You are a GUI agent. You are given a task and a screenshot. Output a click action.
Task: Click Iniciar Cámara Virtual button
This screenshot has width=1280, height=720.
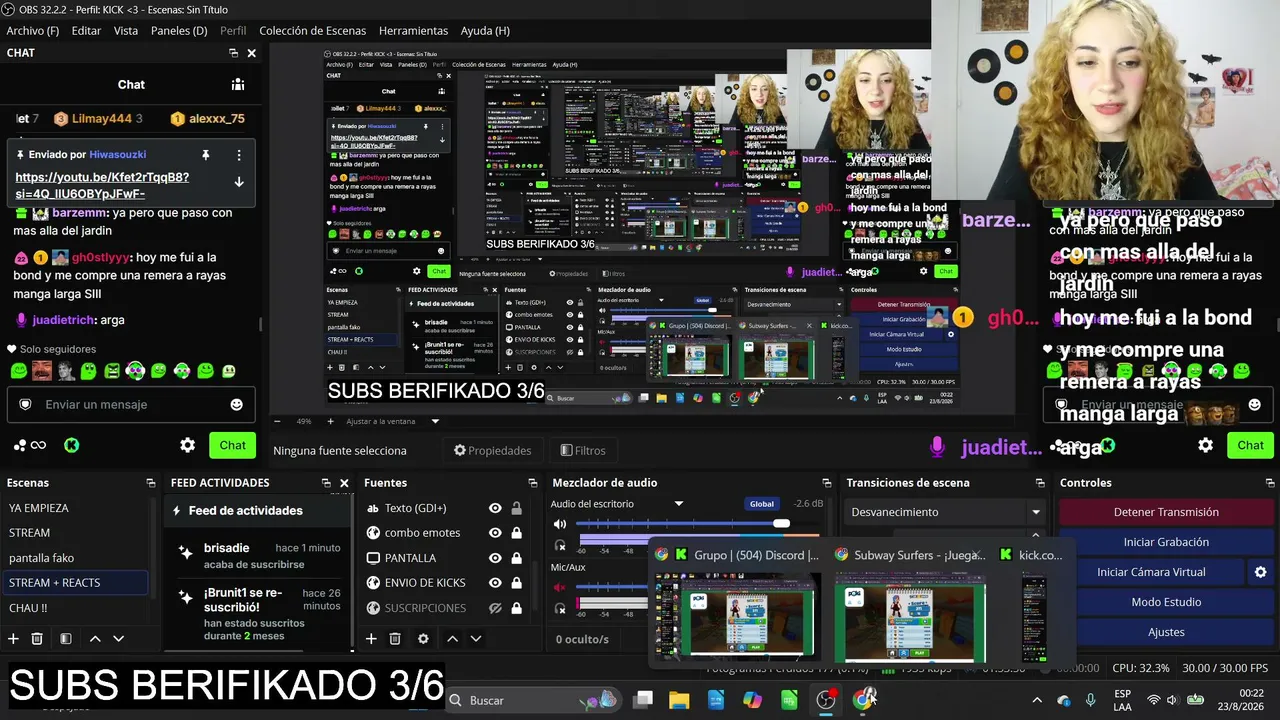pos(1151,572)
